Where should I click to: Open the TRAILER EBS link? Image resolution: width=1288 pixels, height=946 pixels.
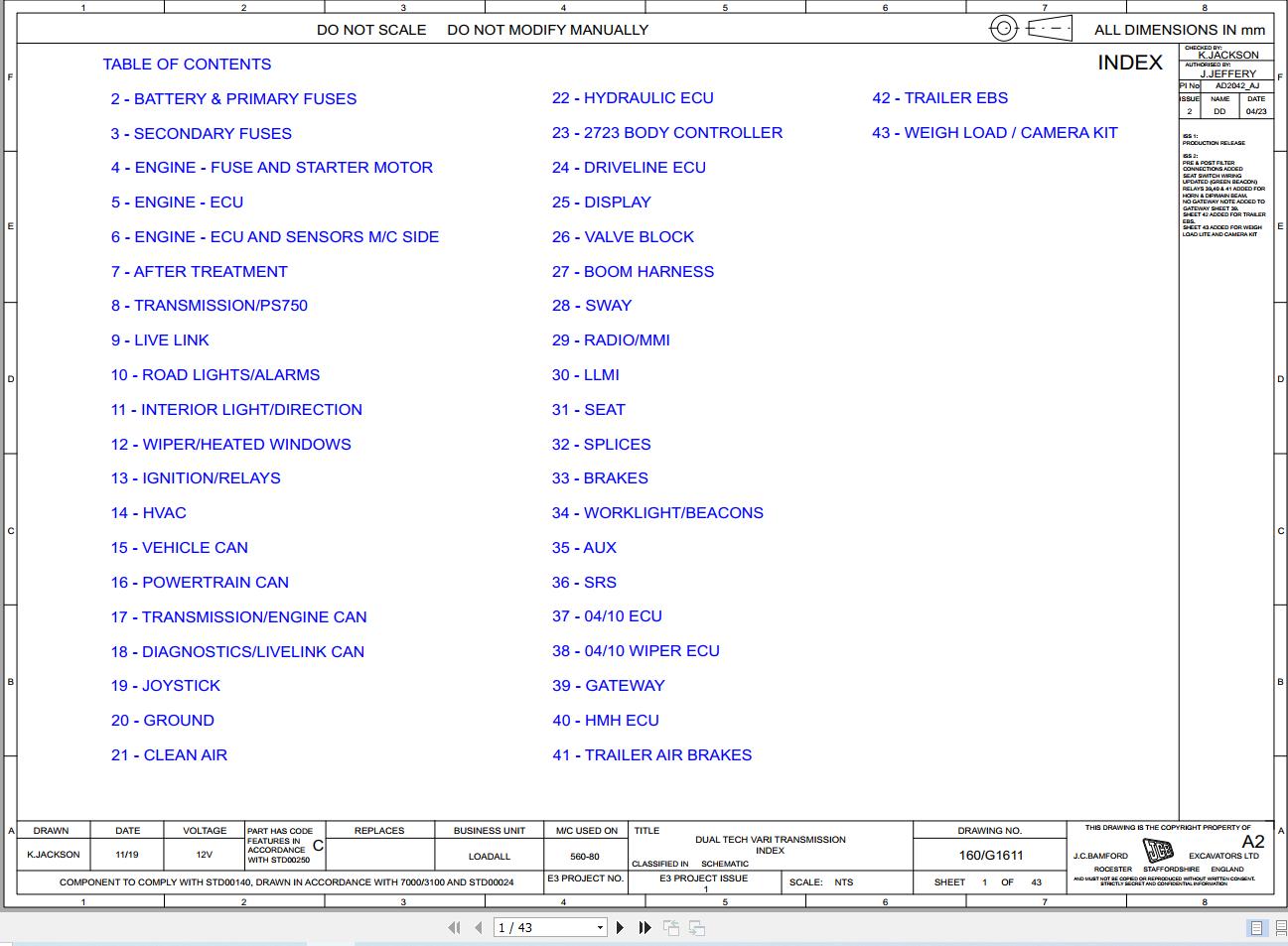point(940,97)
